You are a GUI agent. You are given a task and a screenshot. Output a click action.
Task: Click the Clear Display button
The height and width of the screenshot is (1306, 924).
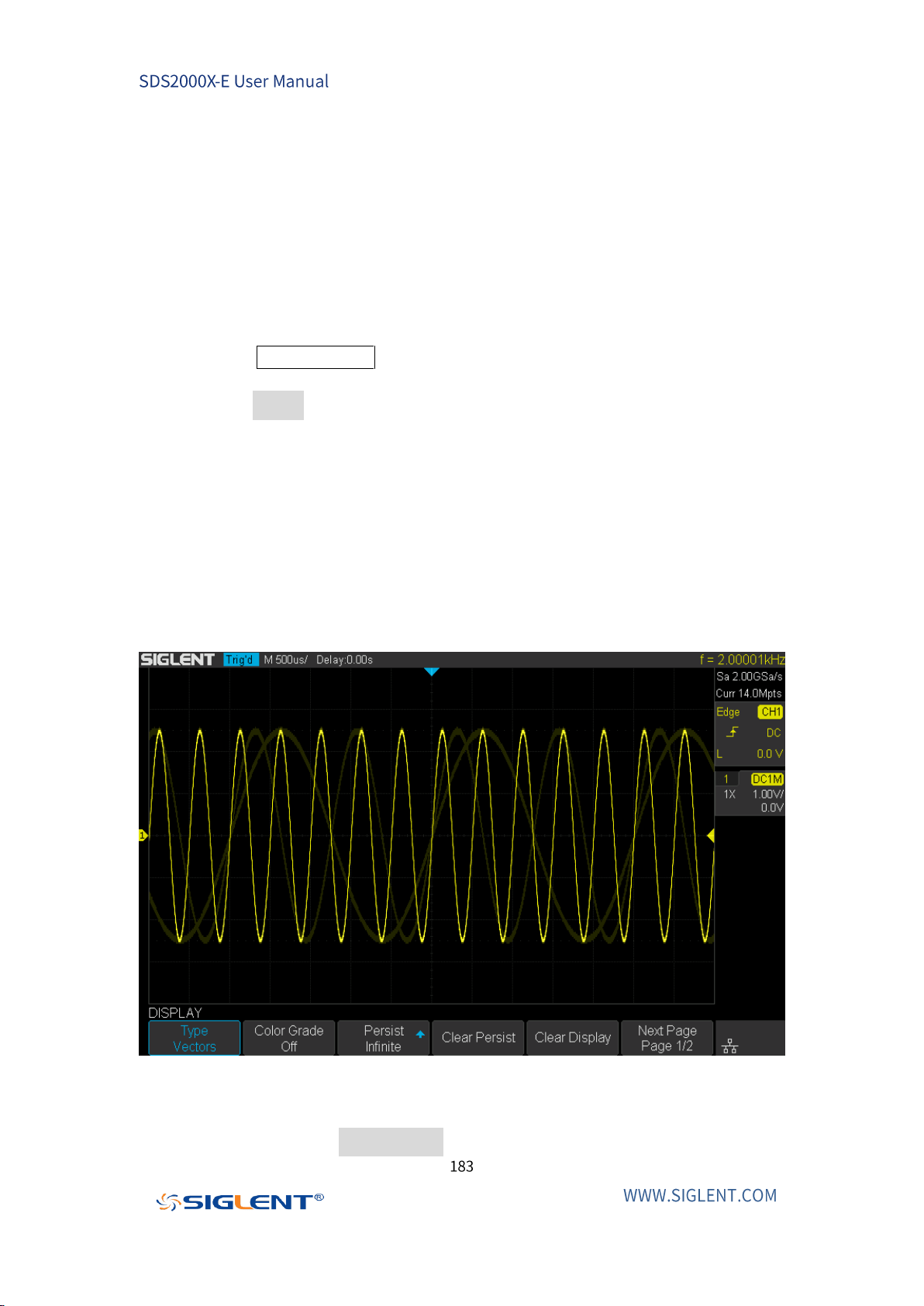click(573, 1038)
